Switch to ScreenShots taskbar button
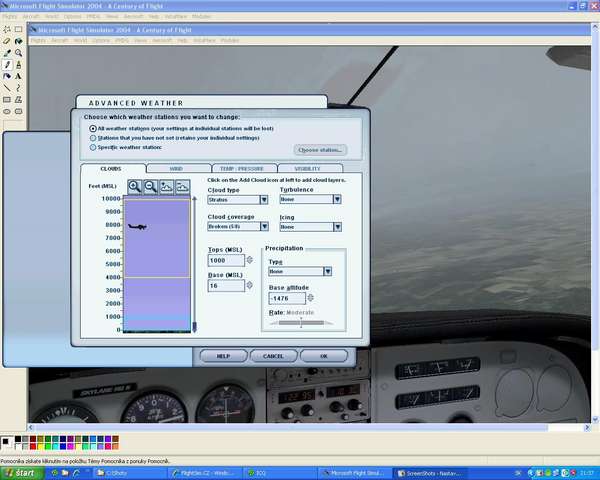 pos(431,473)
